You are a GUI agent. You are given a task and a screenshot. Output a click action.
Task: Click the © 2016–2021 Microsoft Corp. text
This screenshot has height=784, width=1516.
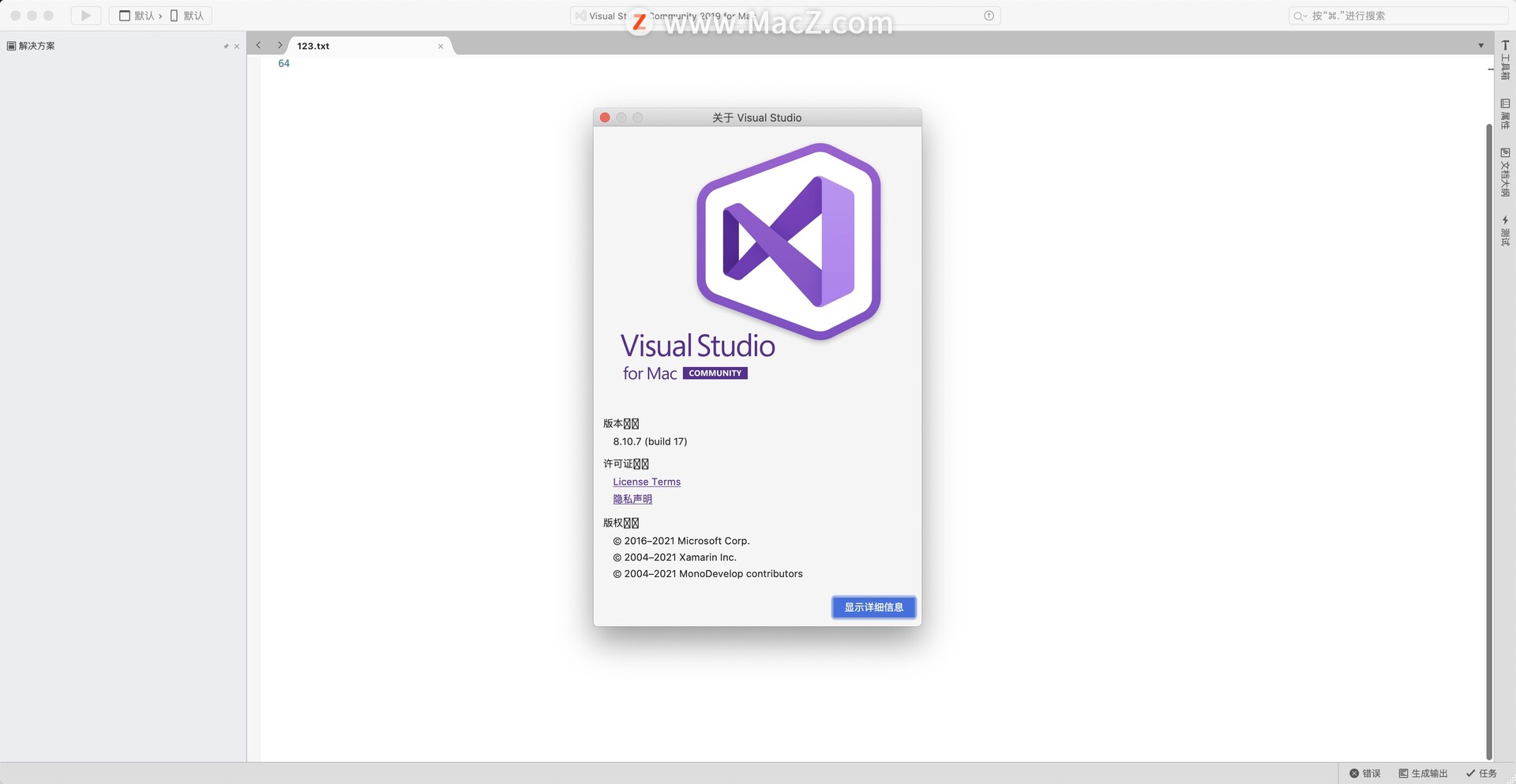pyautogui.click(x=681, y=541)
